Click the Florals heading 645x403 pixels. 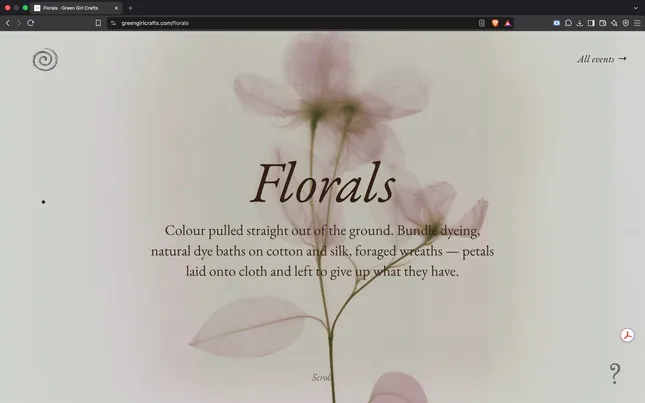click(x=322, y=183)
